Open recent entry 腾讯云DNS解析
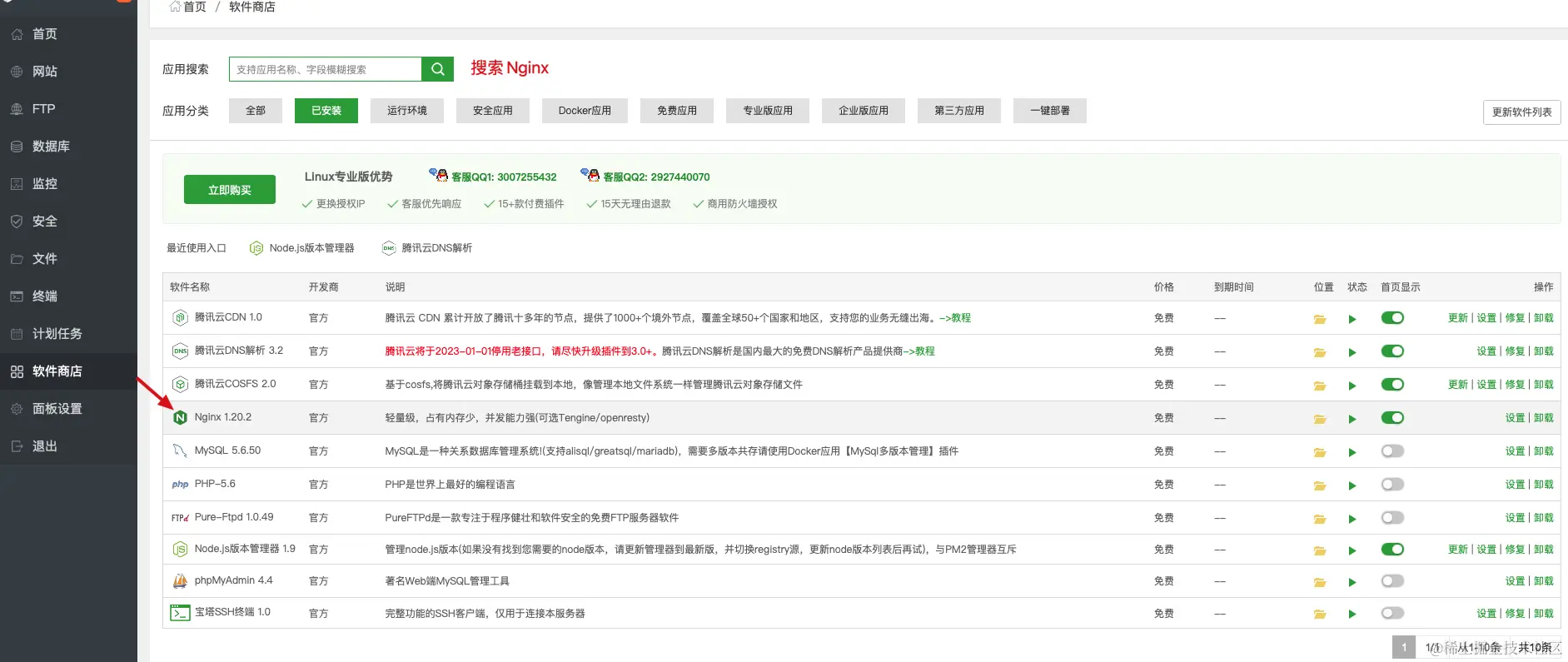Screen dimensions: 1568x662 (x=427, y=248)
